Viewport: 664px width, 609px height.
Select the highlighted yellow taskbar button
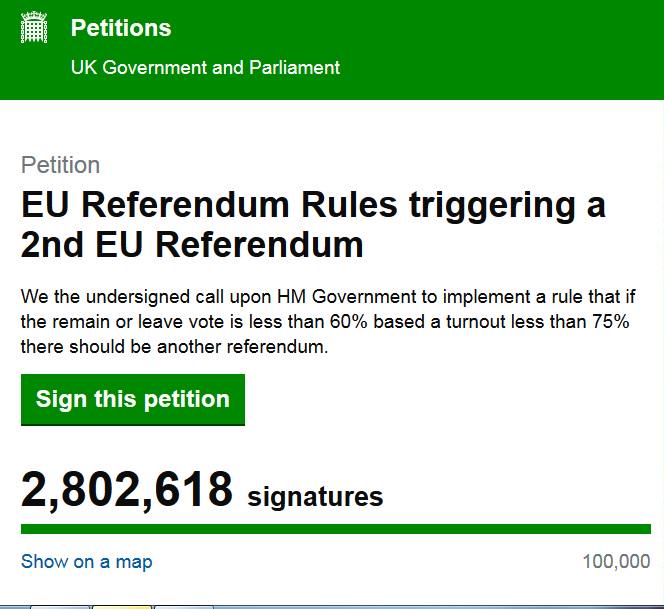(x=122, y=606)
